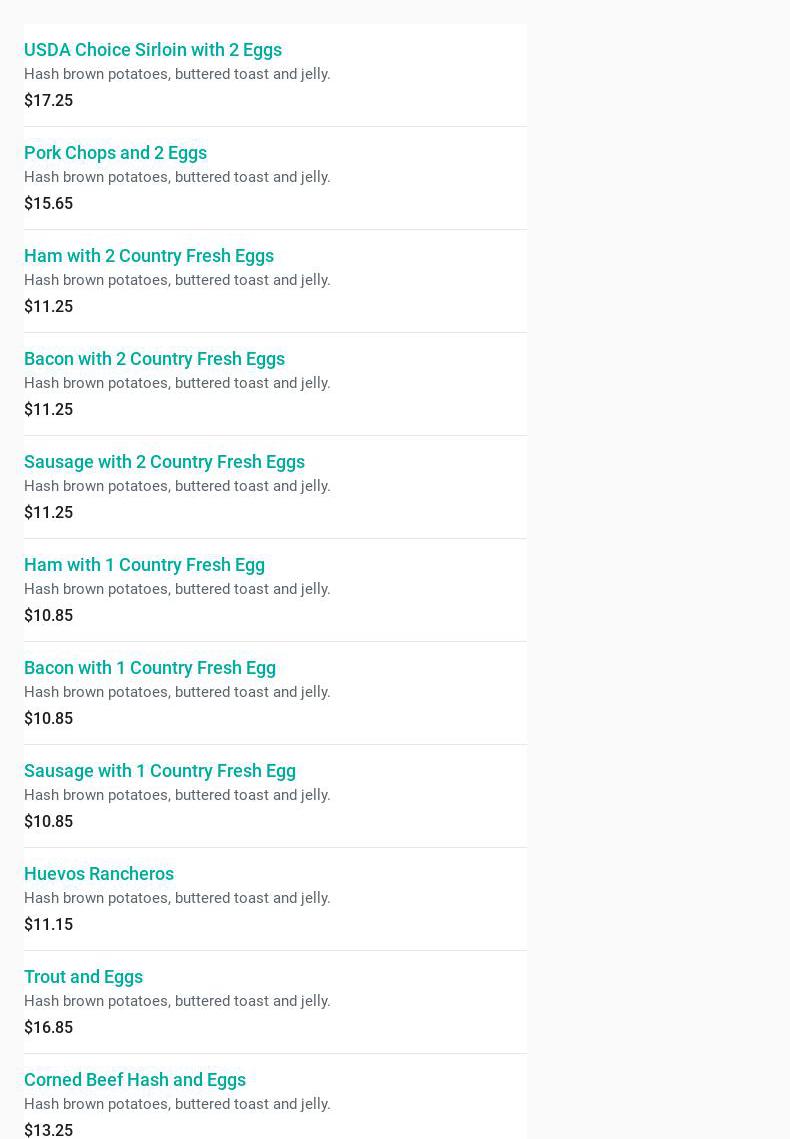Select the Pork Chops and 2 Eggs link
The width and height of the screenshot is (790, 1139).
pos(115,152)
